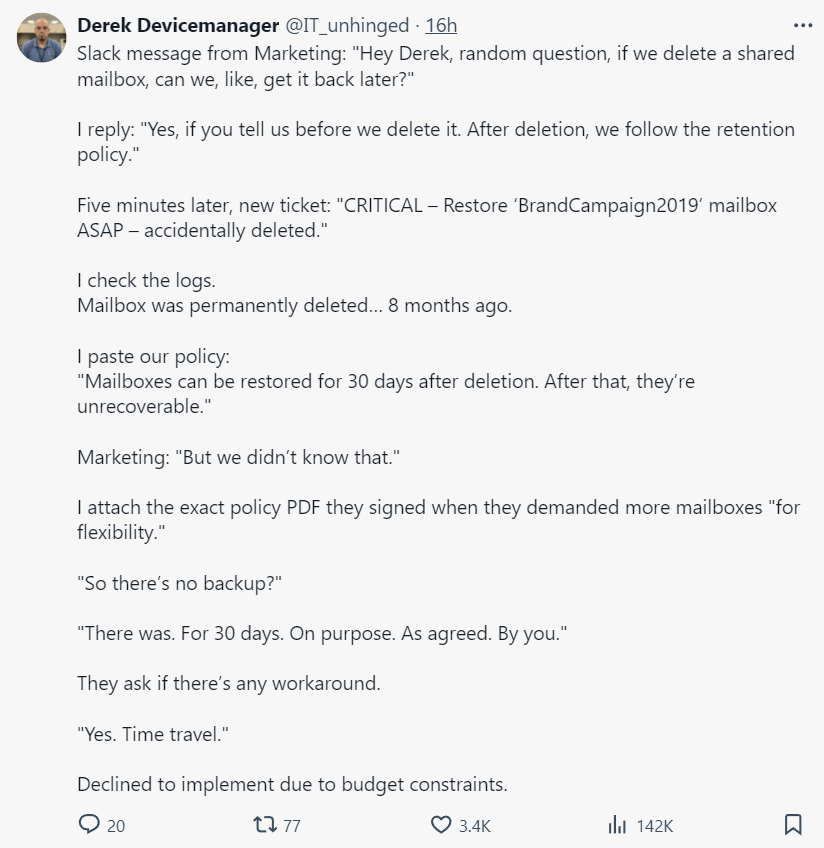Screen dimensions: 824x848
Task: Click the 'Declined to implement due to budget' line
Action: pyautogui.click(x=292, y=784)
